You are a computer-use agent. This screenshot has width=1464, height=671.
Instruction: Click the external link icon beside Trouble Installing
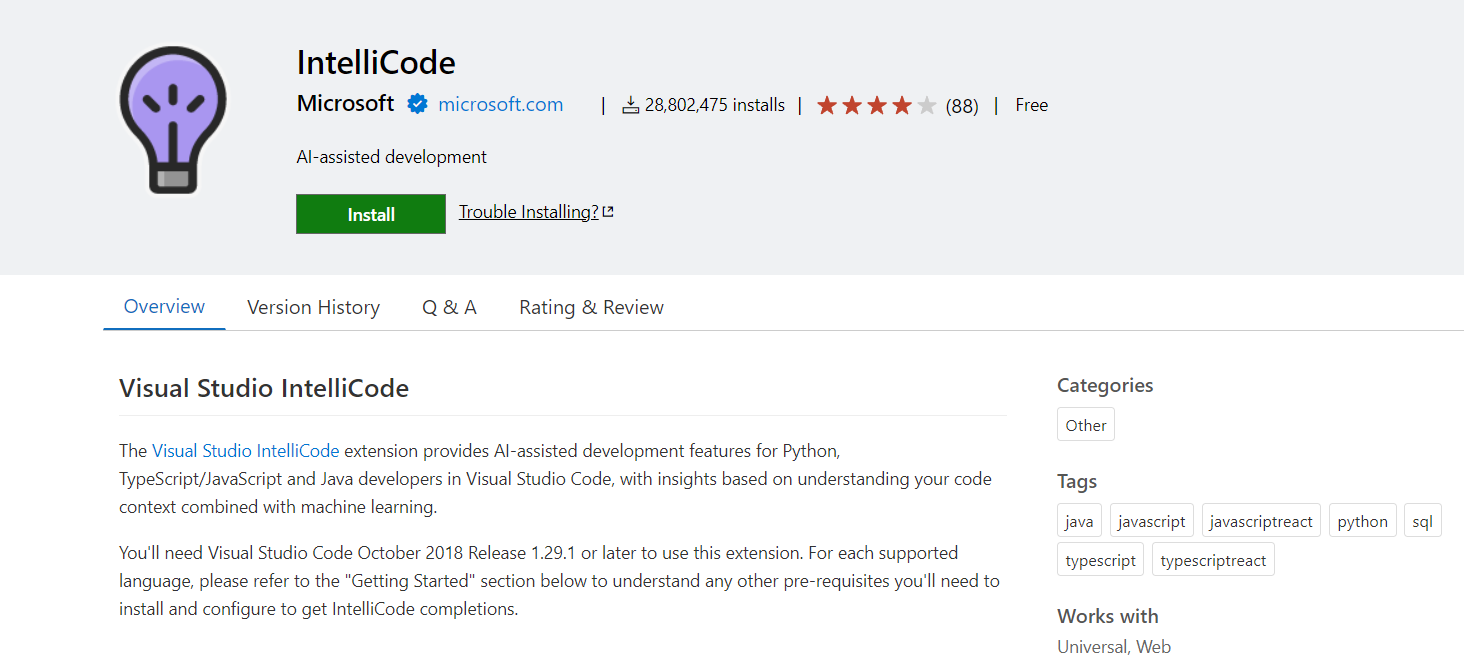[608, 212]
